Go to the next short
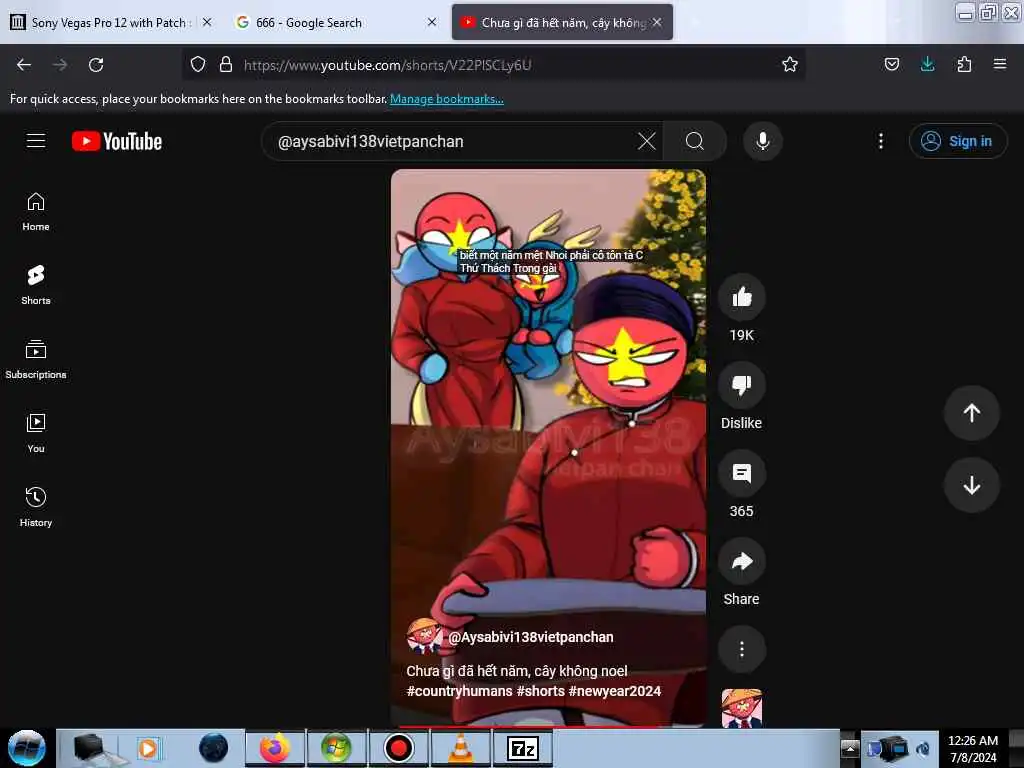 (x=972, y=485)
